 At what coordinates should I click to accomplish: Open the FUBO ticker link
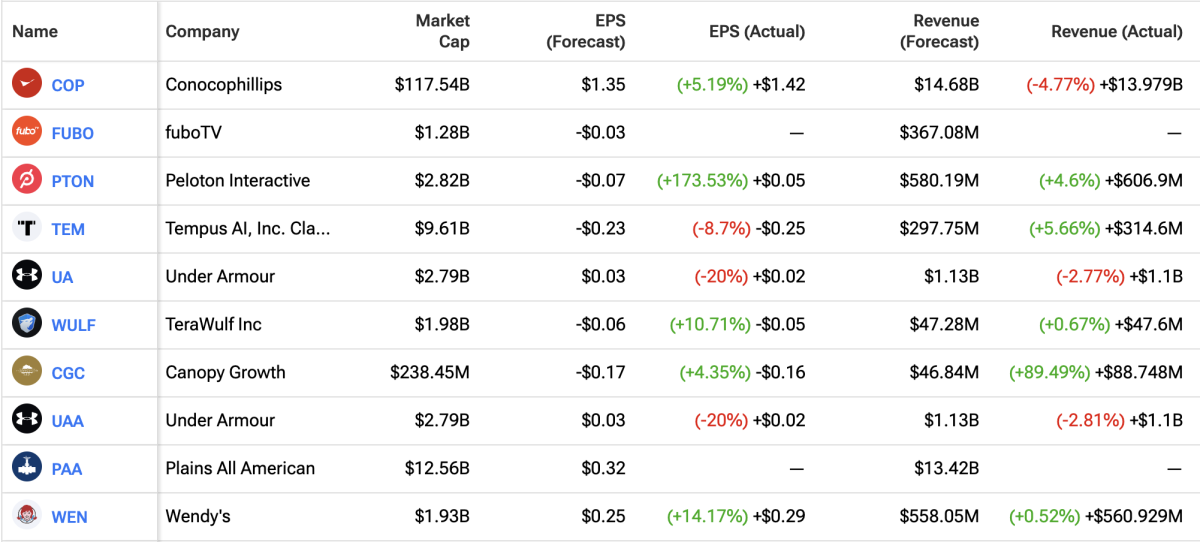[x=72, y=133]
